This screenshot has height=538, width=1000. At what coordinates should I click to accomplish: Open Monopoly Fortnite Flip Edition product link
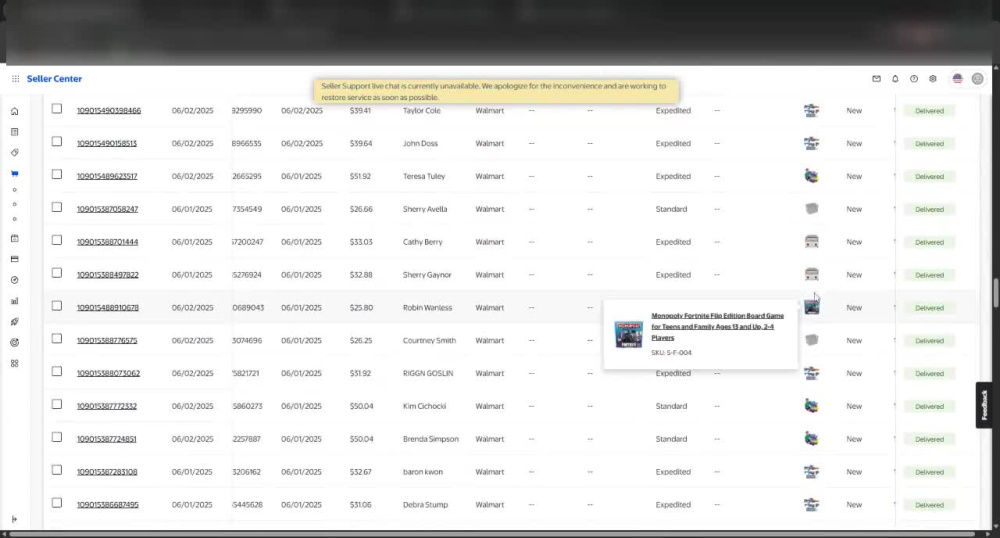tap(717, 326)
